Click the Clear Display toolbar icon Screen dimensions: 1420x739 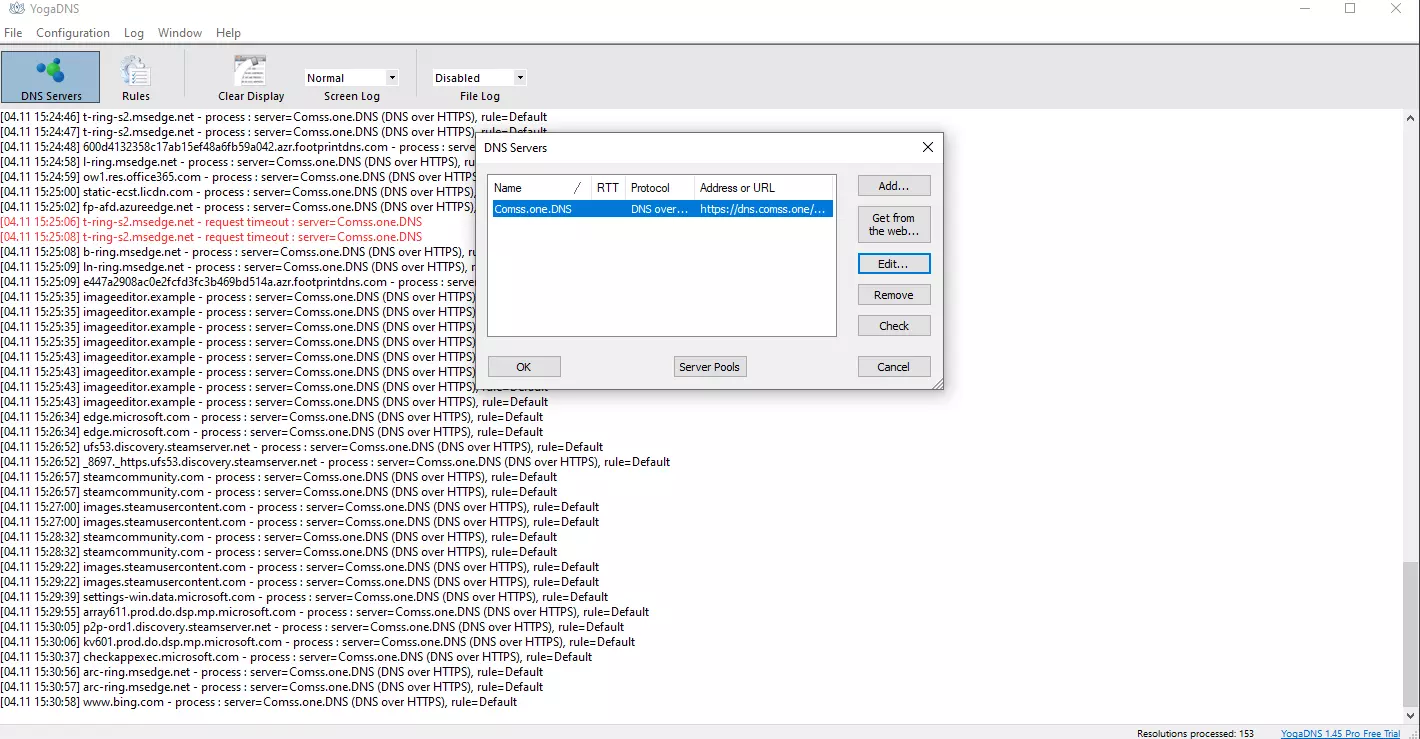coord(251,77)
